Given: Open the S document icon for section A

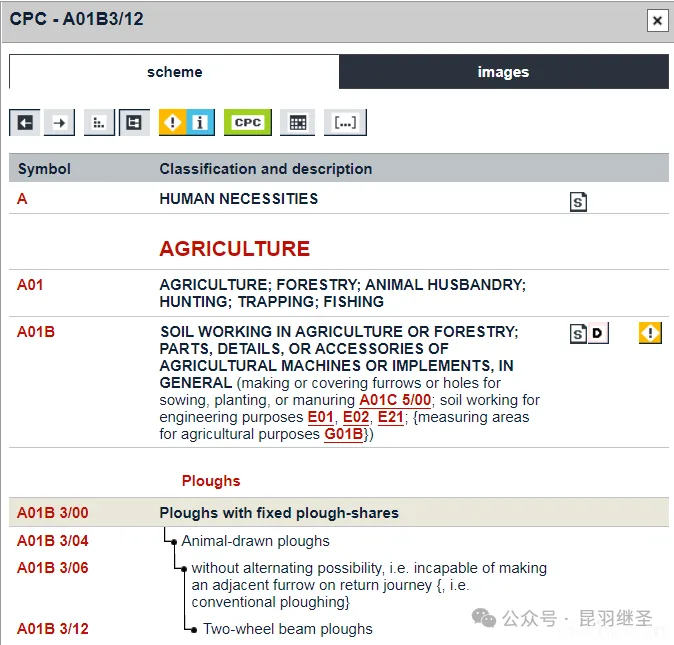Looking at the screenshot, I should click(x=578, y=202).
